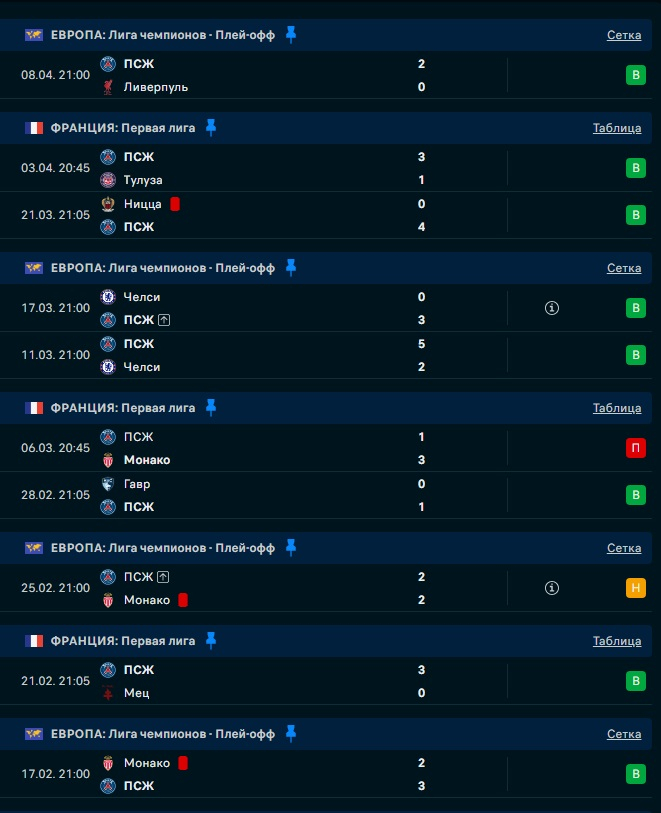This screenshot has height=813, width=661.
Task: Toggle pin for first French Ligue 1 section
Action: [211, 127]
